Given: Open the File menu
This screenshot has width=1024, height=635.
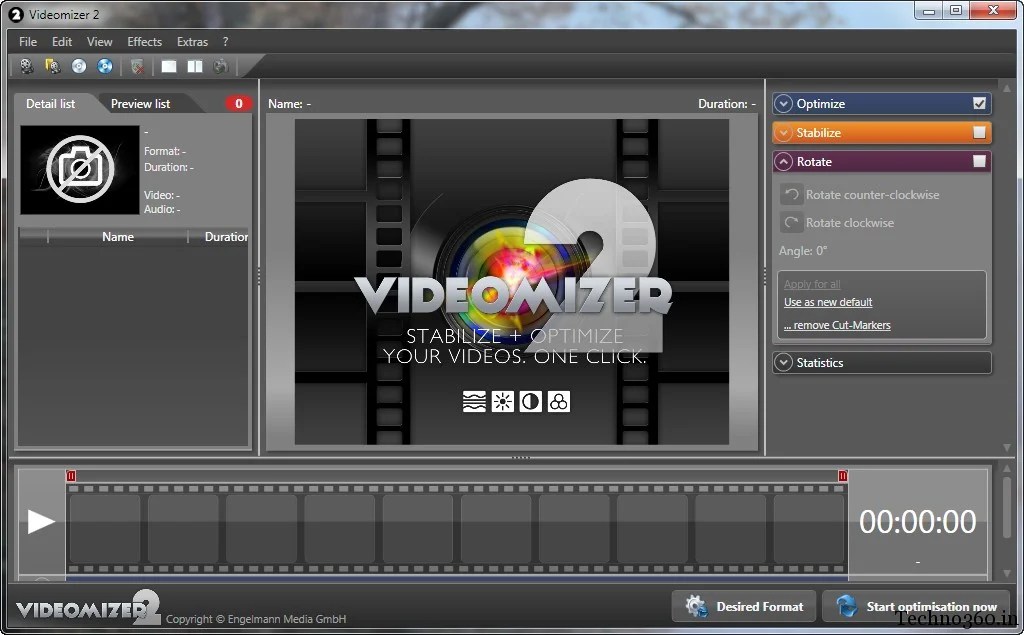Looking at the screenshot, I should click(x=28, y=42).
